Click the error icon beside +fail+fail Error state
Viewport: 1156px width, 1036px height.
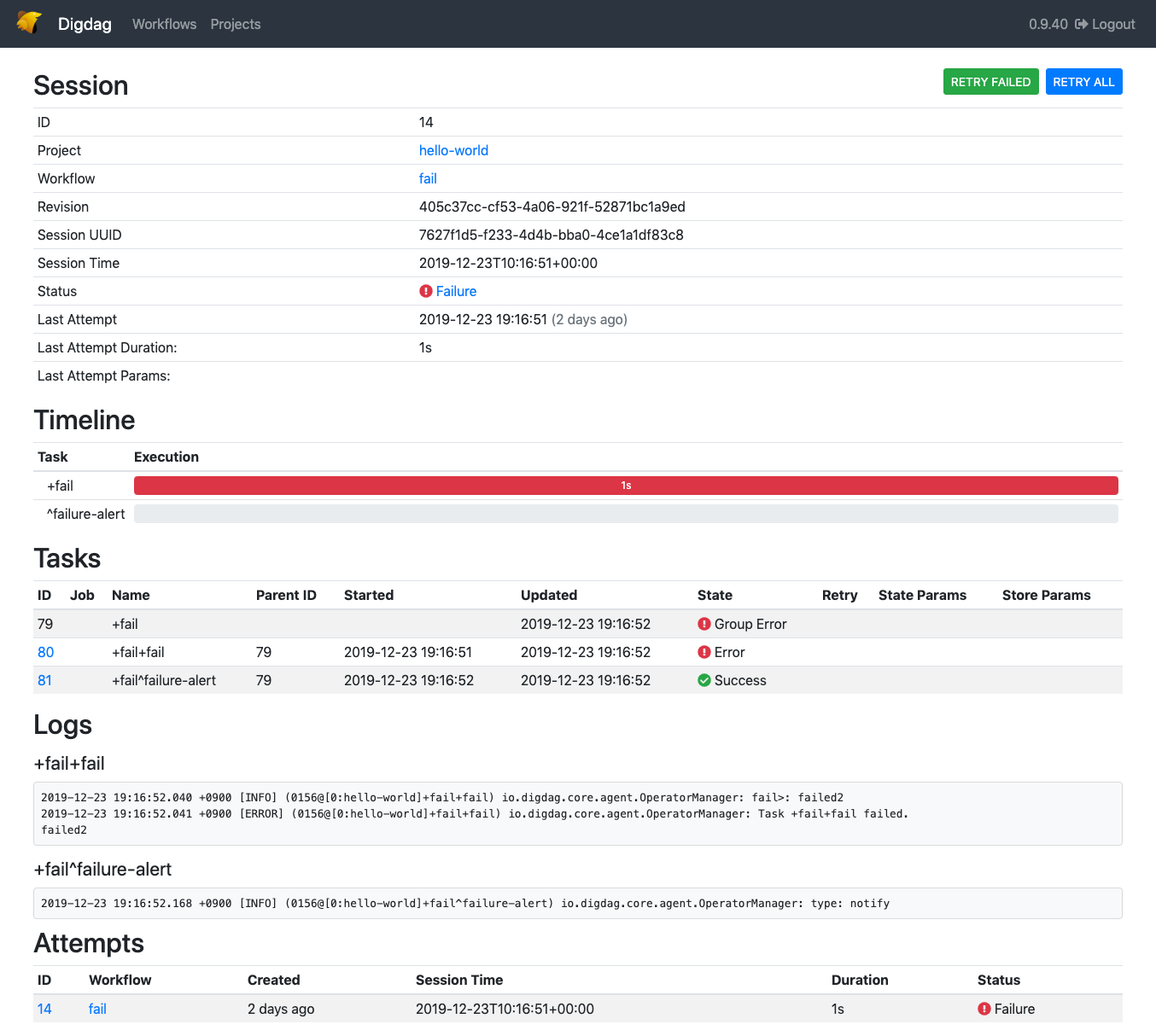[x=704, y=652]
